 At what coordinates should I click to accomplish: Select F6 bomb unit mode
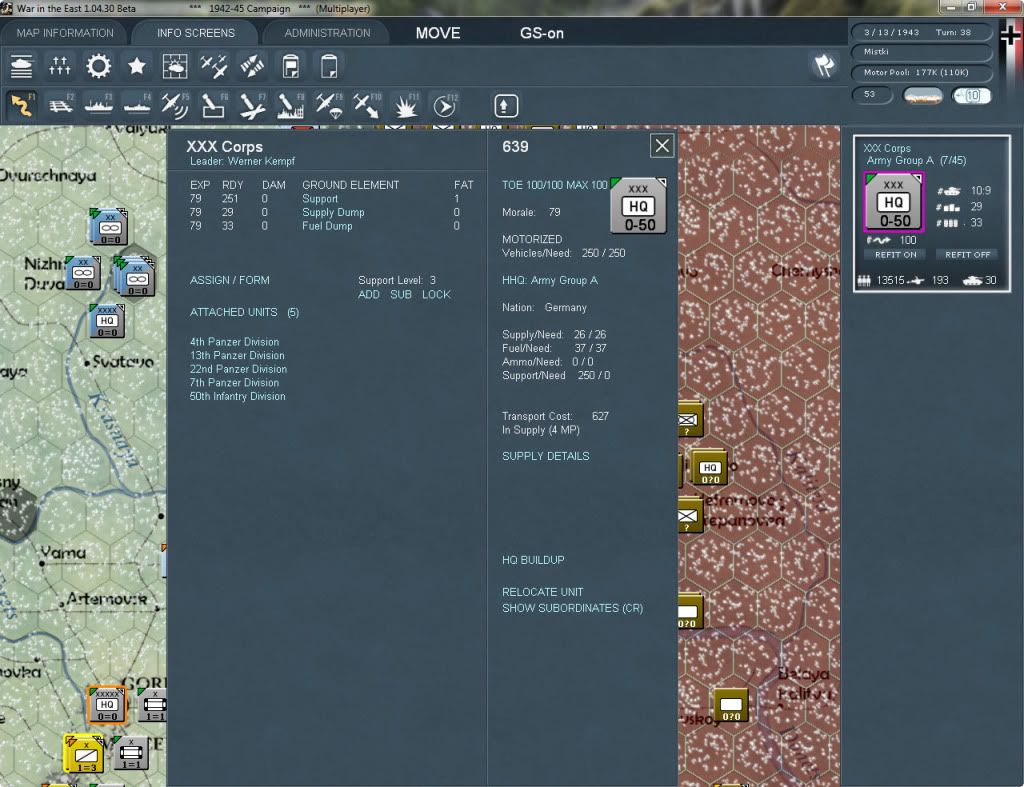tap(214, 105)
